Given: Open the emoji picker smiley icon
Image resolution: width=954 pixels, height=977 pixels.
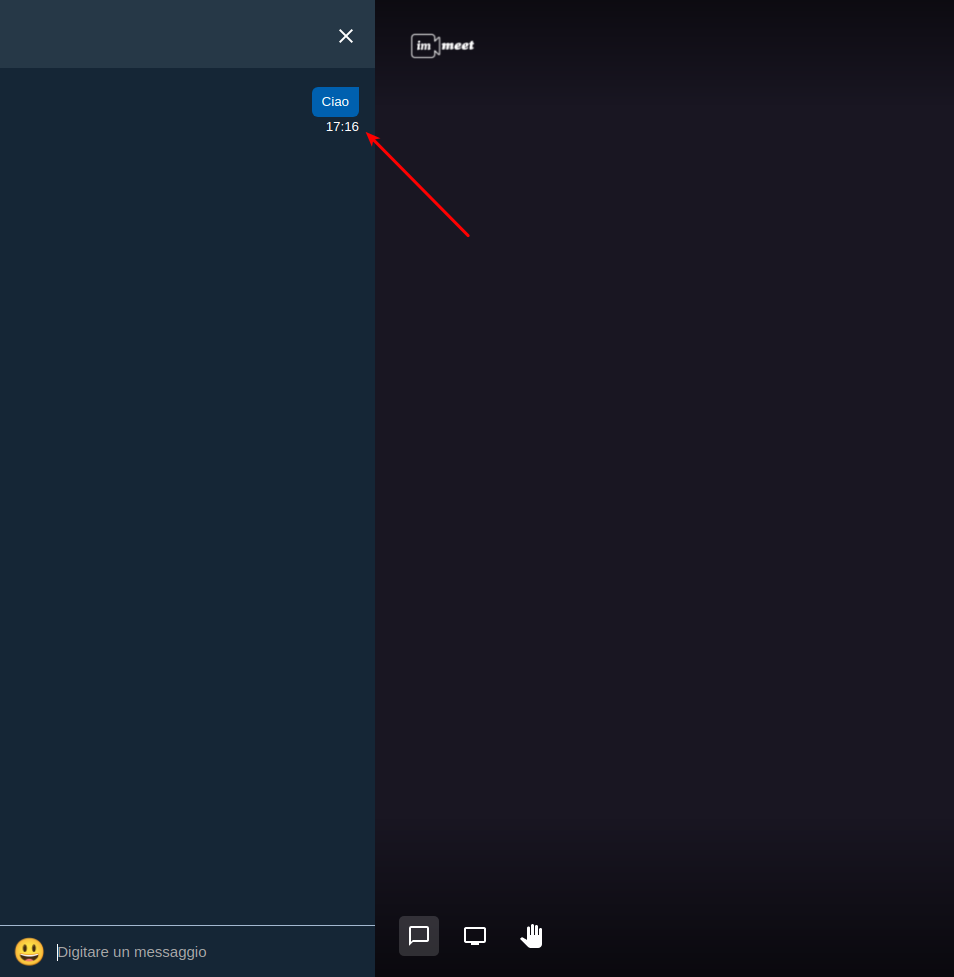Looking at the screenshot, I should click(x=29, y=951).
